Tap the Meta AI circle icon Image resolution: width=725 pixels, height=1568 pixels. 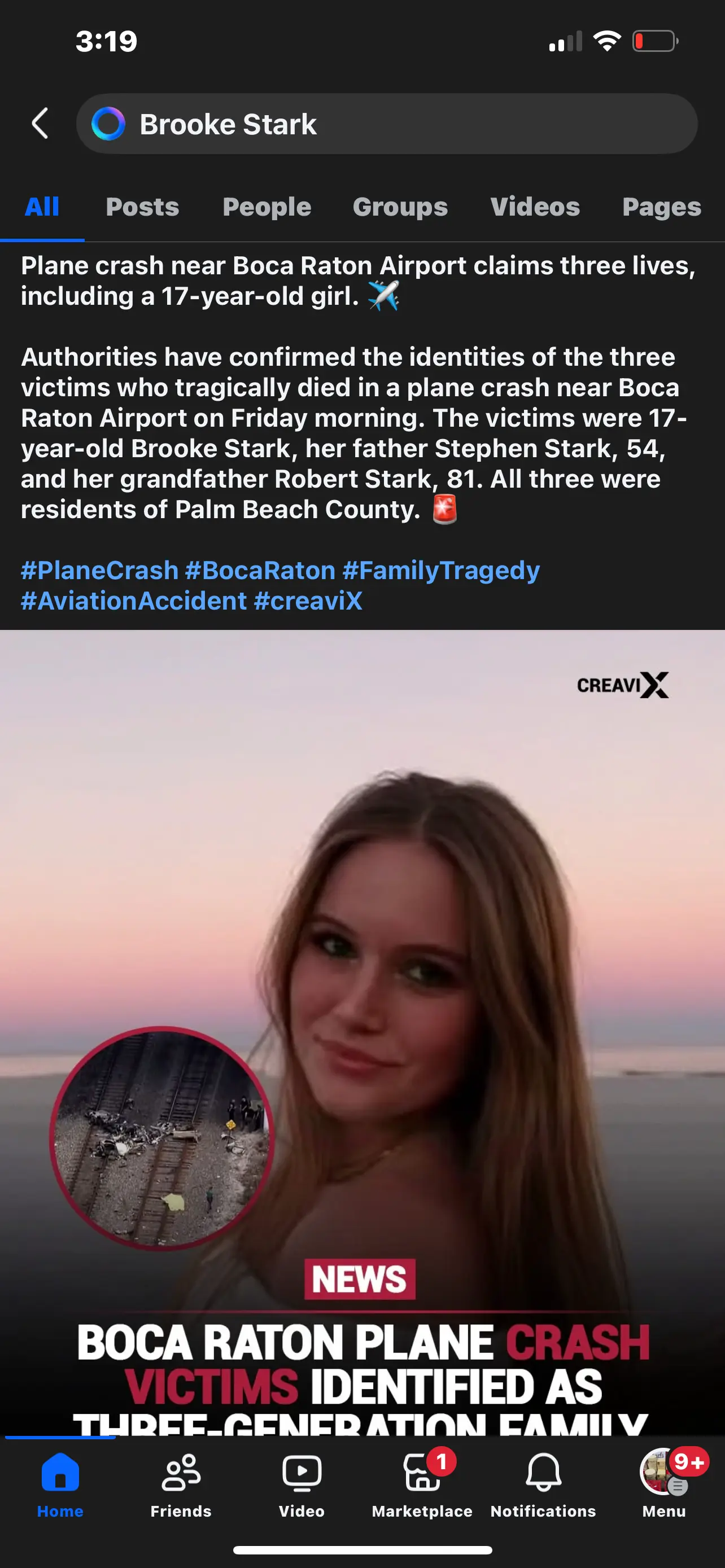click(108, 124)
